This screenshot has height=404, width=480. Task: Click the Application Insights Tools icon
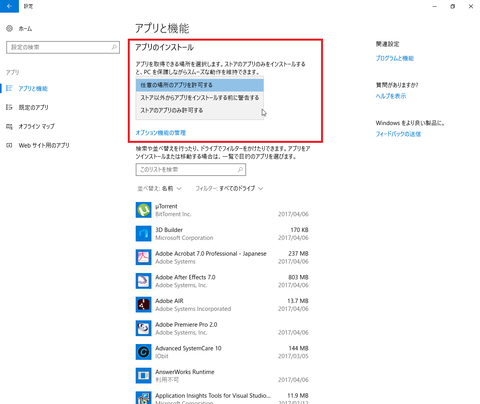click(143, 398)
